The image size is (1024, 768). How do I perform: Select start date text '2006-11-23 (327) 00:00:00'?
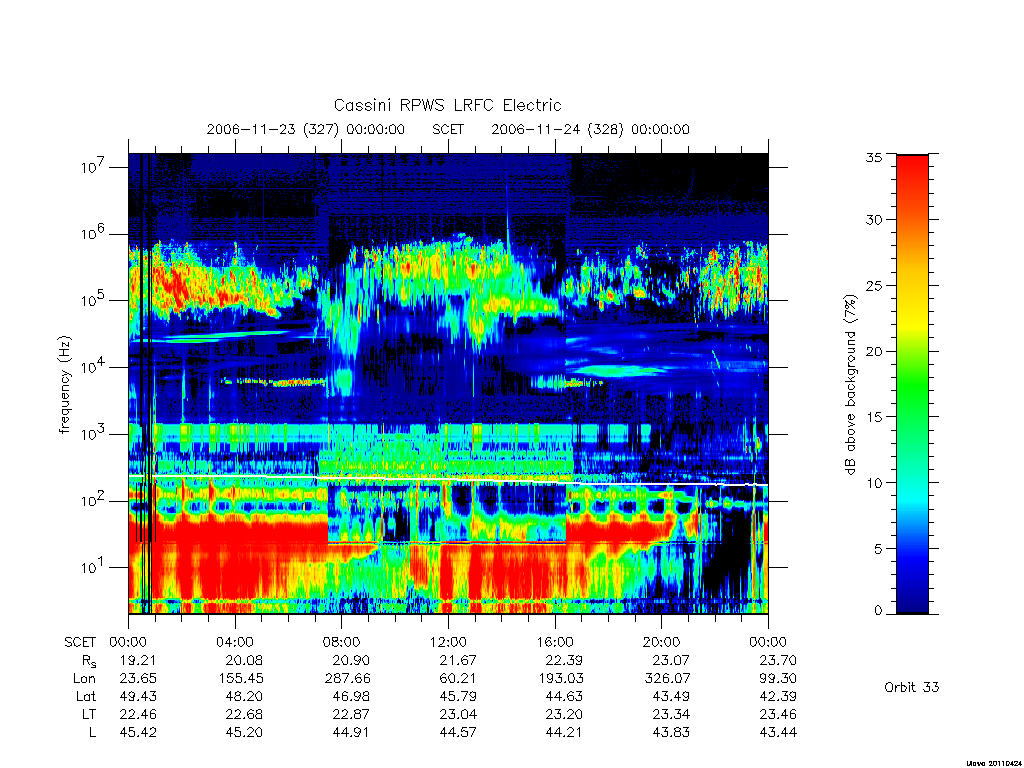306,129
